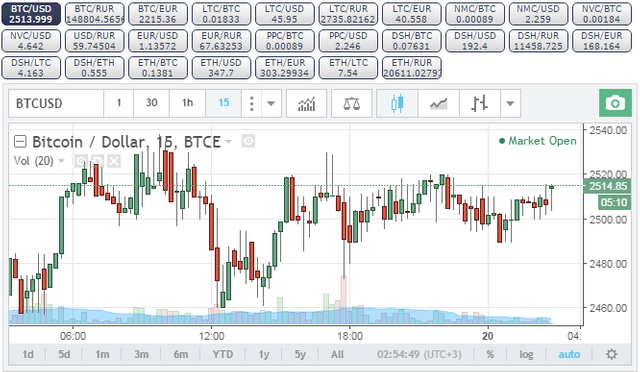Select the NMC/USD pair button
This screenshot has width=640, height=372.
(x=538, y=14)
